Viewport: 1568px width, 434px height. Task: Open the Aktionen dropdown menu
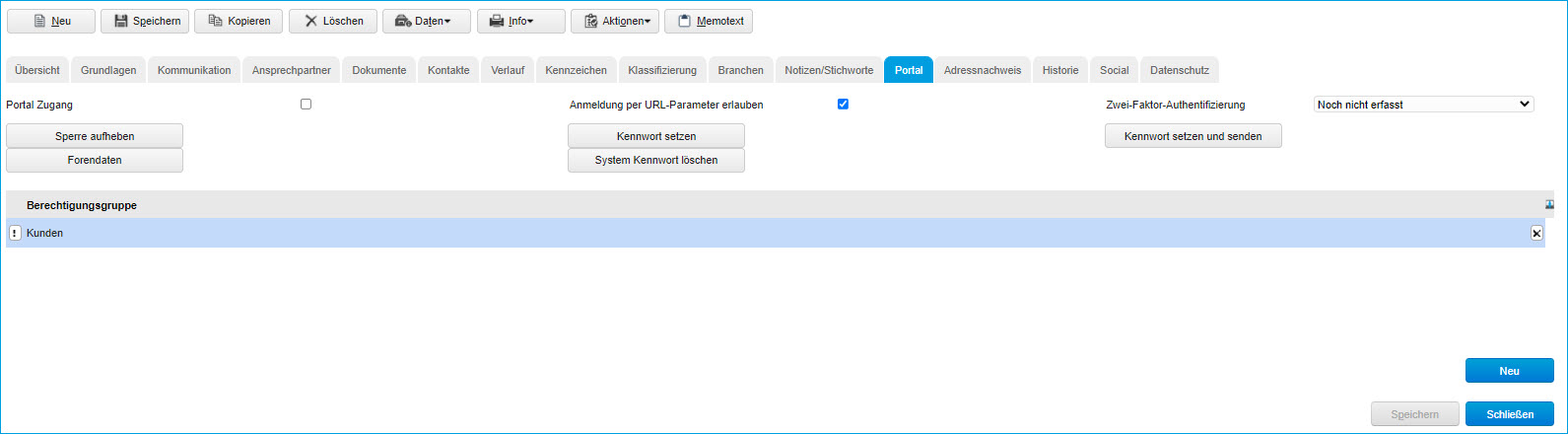[615, 21]
